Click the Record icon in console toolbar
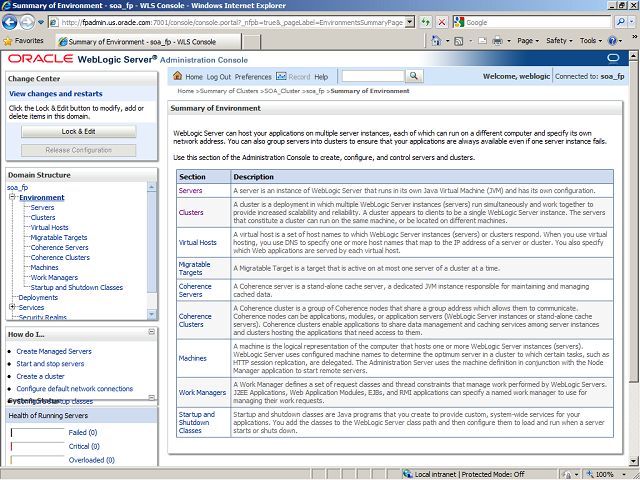 click(x=281, y=77)
